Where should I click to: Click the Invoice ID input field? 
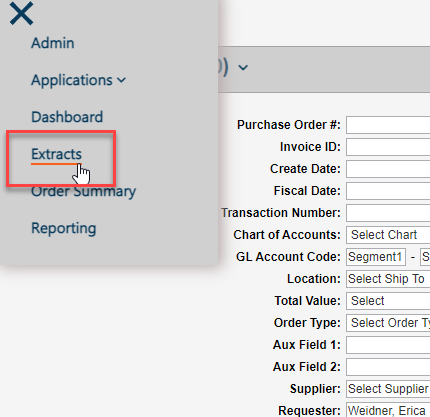coord(388,147)
